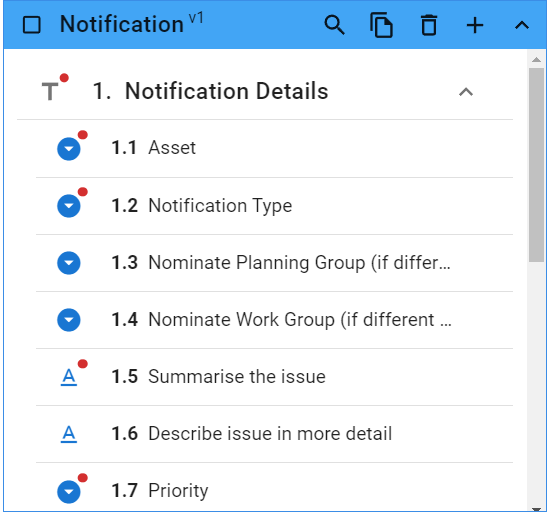Open search via magnifier icon

click(x=335, y=25)
